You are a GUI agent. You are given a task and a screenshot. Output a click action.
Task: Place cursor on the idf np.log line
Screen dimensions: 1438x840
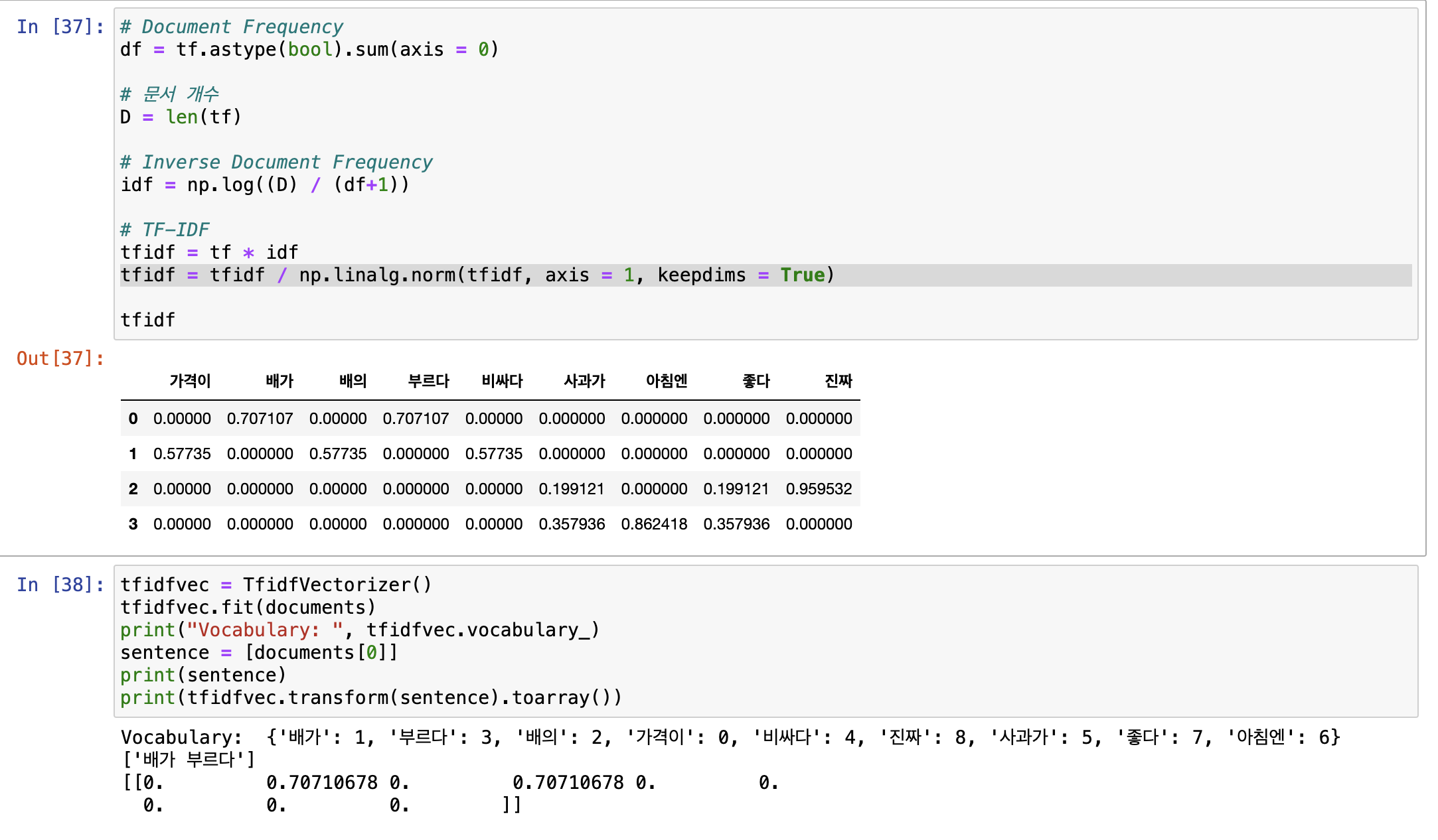pos(264,185)
